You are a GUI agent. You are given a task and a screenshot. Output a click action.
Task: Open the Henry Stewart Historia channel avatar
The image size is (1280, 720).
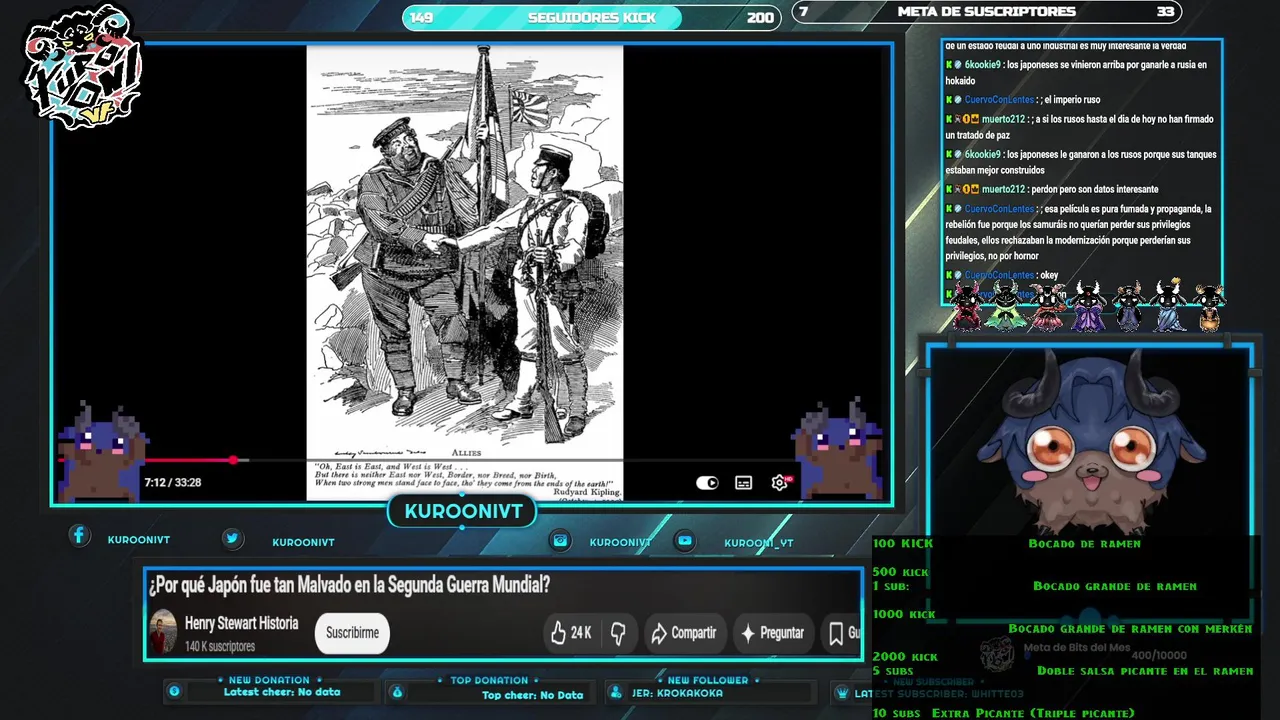point(163,633)
